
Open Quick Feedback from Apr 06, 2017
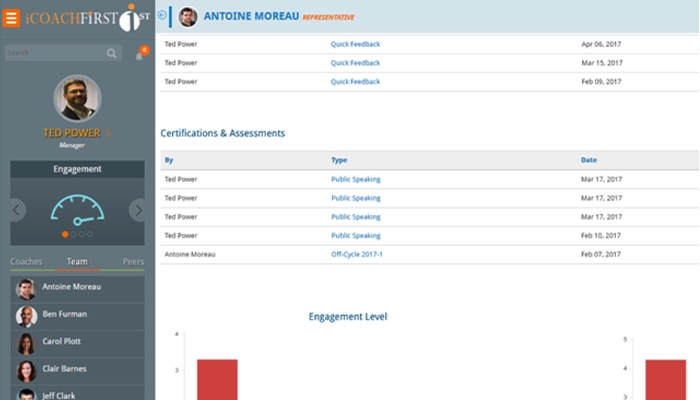(355, 45)
